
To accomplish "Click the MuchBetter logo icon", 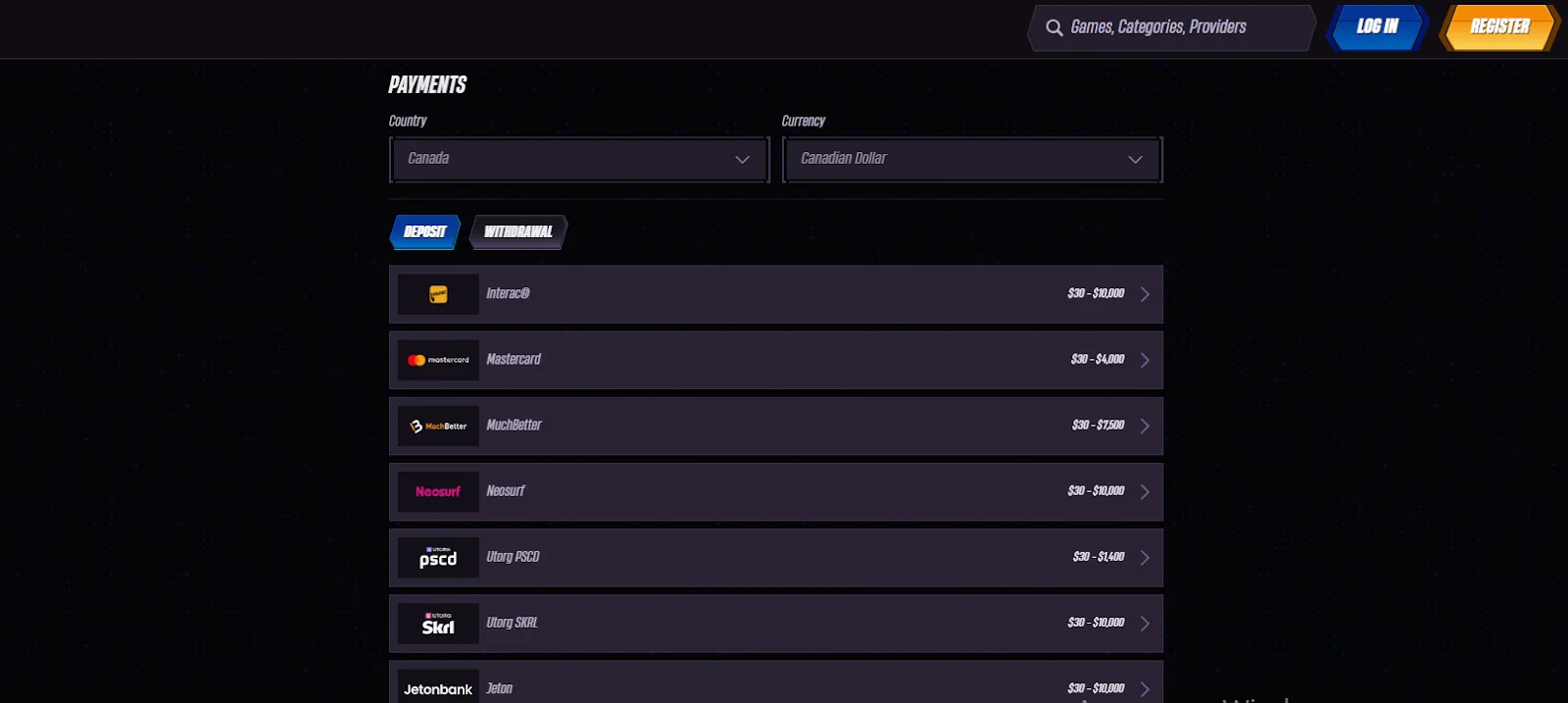I will pyautogui.click(x=438, y=426).
